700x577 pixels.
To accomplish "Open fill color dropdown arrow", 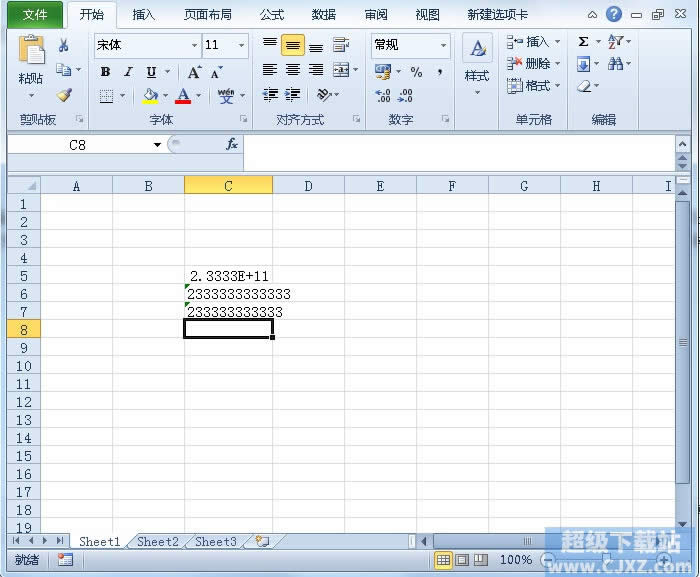I will [x=165, y=96].
